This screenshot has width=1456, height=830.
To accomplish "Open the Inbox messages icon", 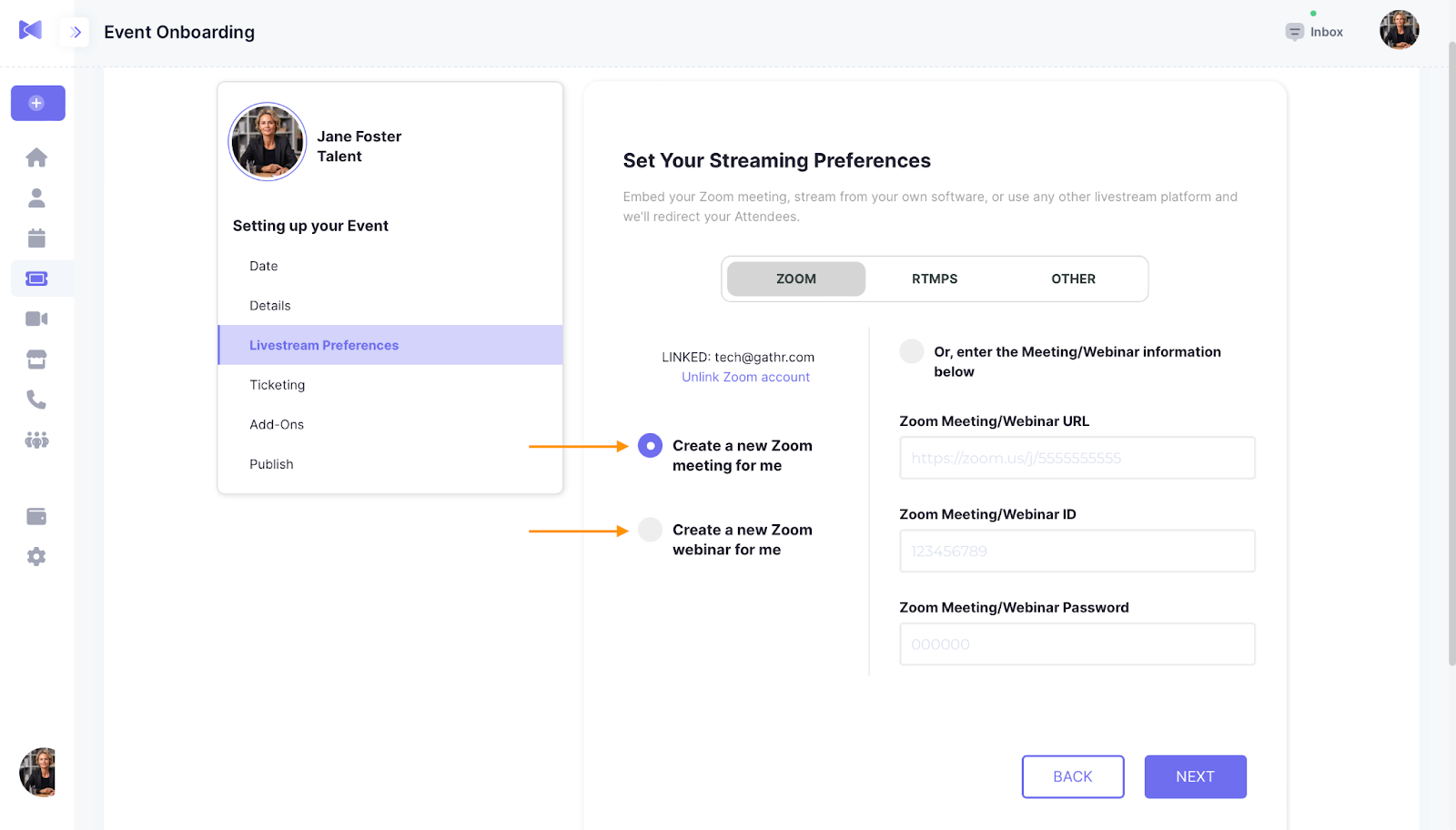I will click(x=1294, y=32).
